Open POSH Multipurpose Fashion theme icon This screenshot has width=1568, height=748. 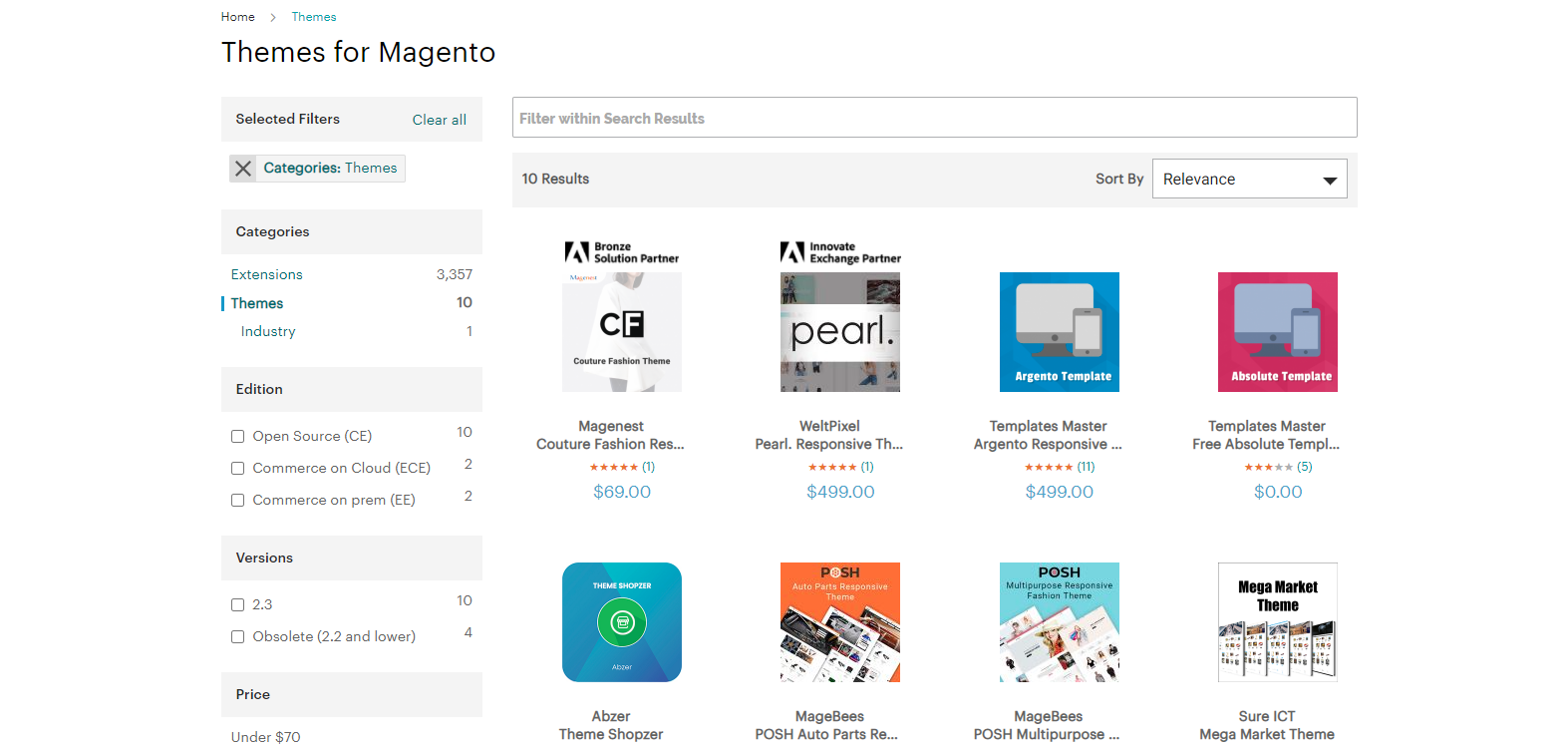1059,622
